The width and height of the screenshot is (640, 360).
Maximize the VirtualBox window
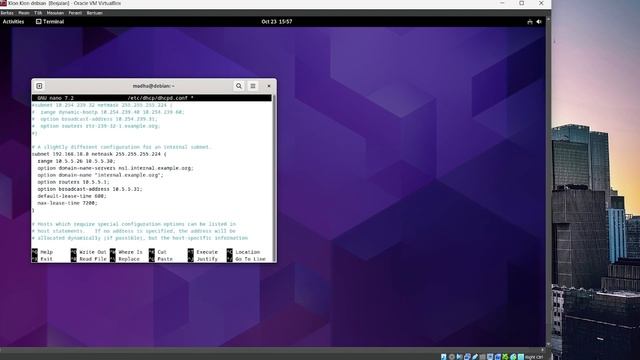coord(522,3)
